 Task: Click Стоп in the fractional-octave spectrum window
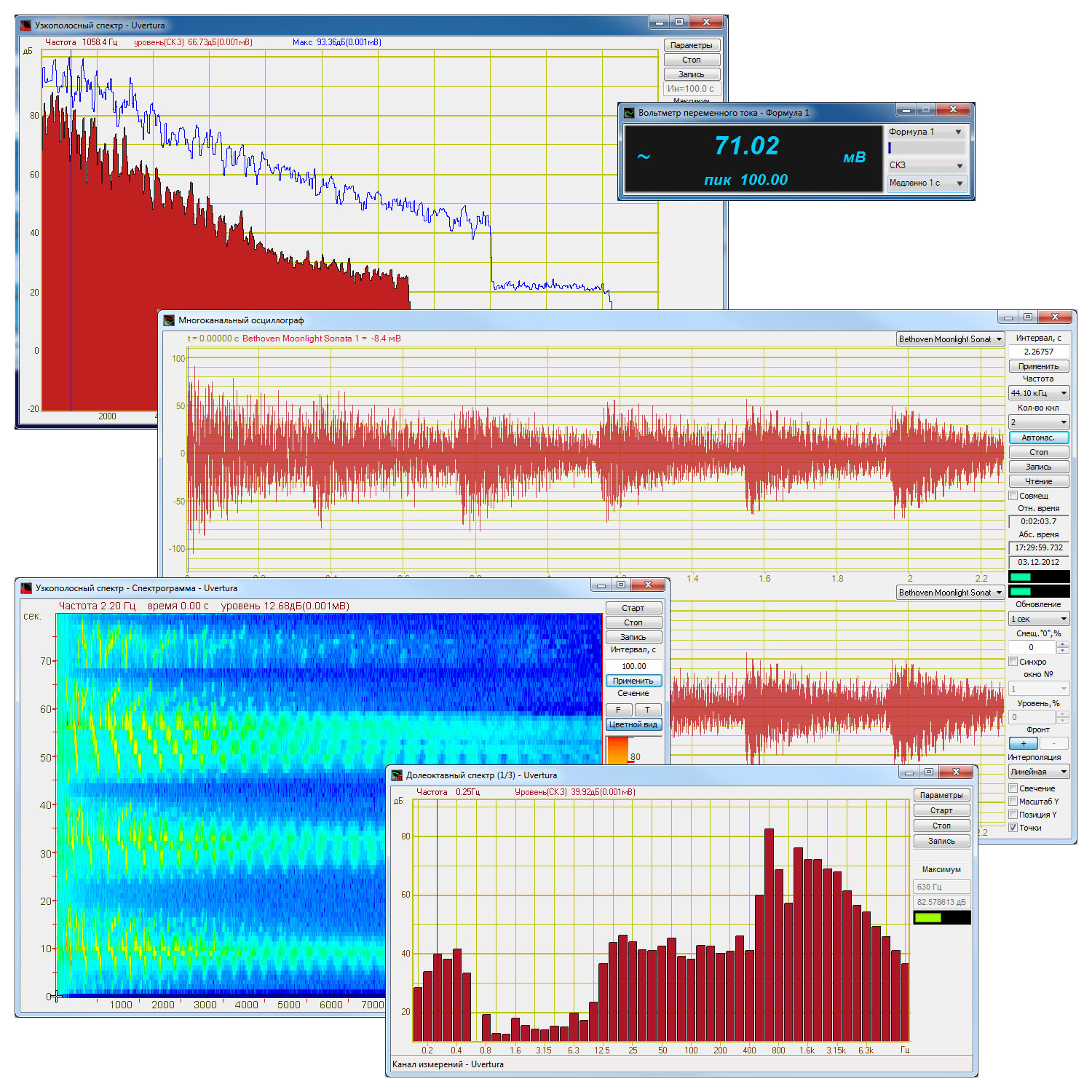941,826
